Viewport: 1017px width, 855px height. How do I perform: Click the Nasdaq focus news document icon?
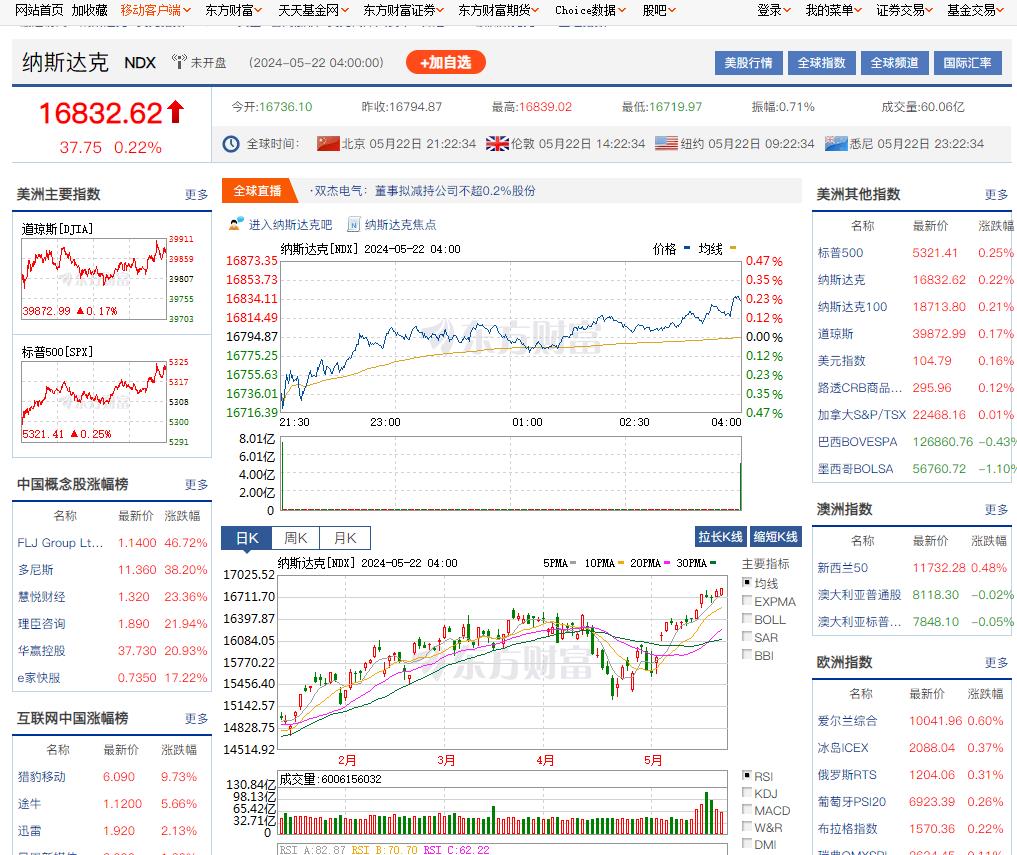tap(353, 224)
